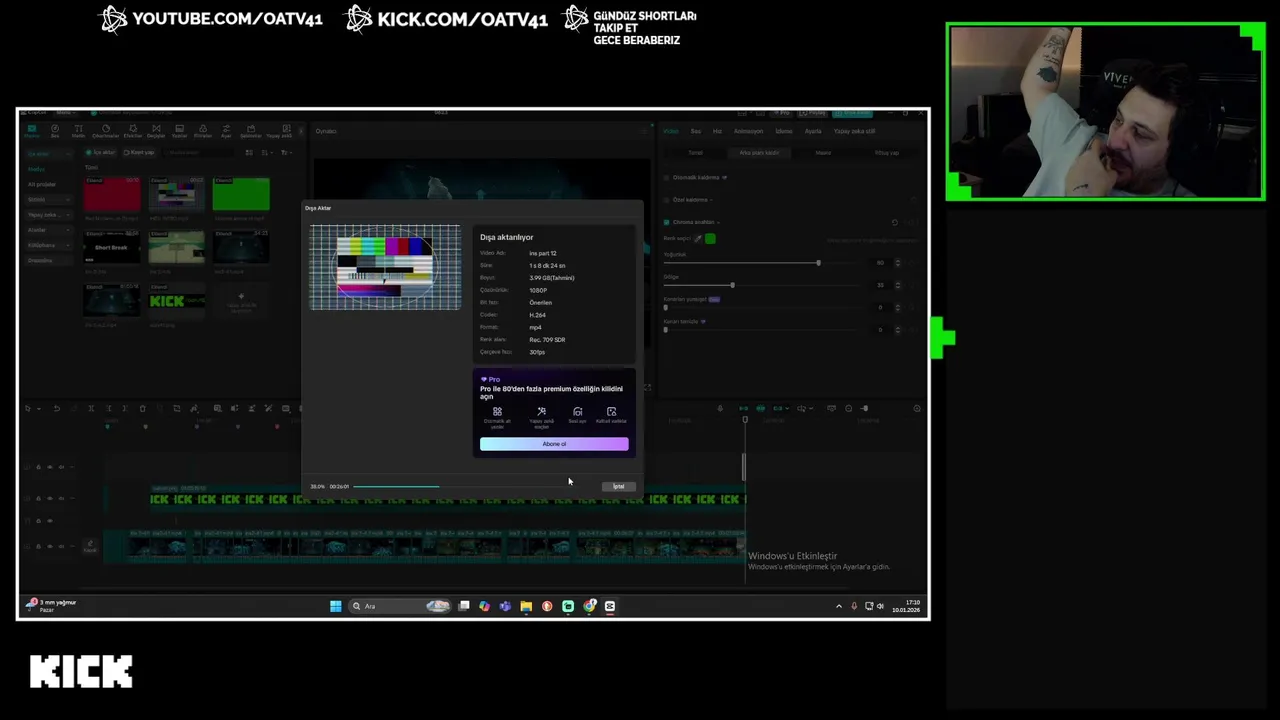Open the Medya tab in CapCut toolbar
The width and height of the screenshot is (1280, 720).
coord(32,131)
